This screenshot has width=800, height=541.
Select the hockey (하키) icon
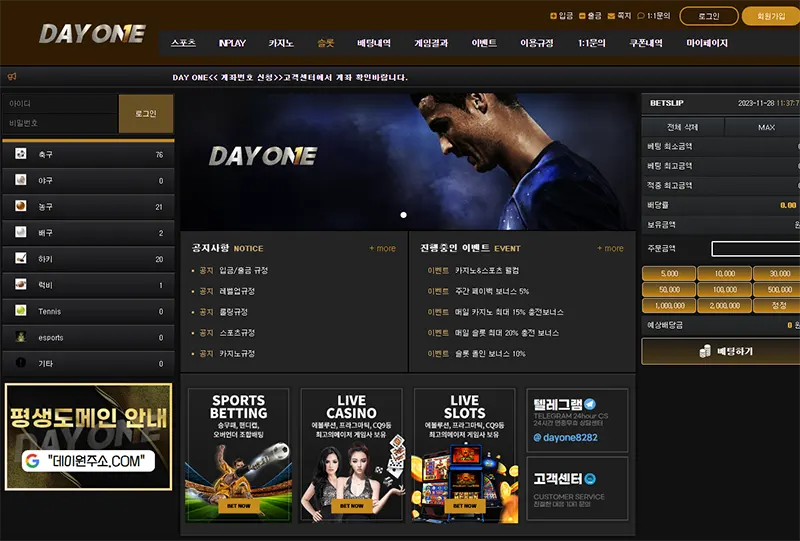[x=20, y=258]
